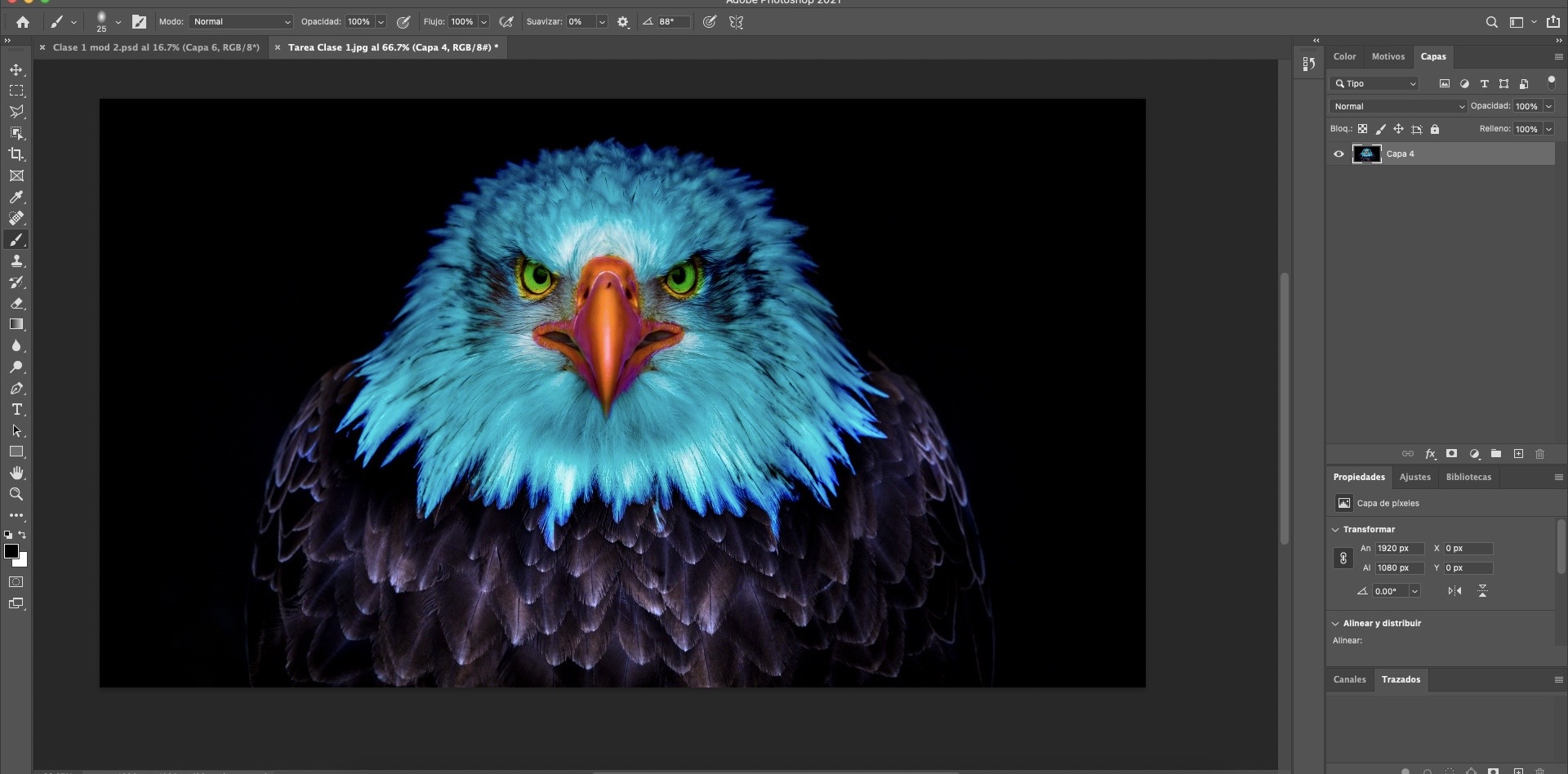Screen dimensions: 1568x774
Task: Swap foreground and background colors
Action: pos(23,535)
